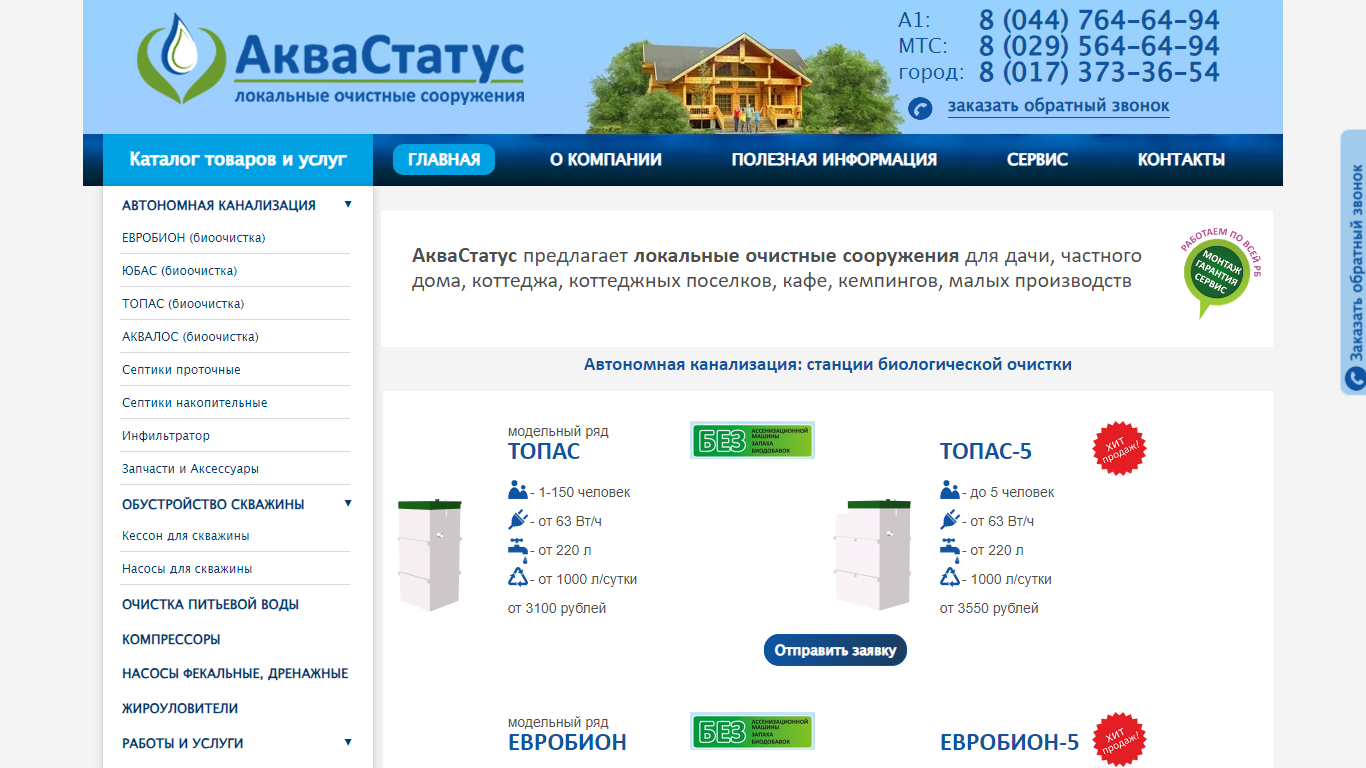
Task: Go to the КОНТАКТЫ menu item
Action: [1181, 160]
